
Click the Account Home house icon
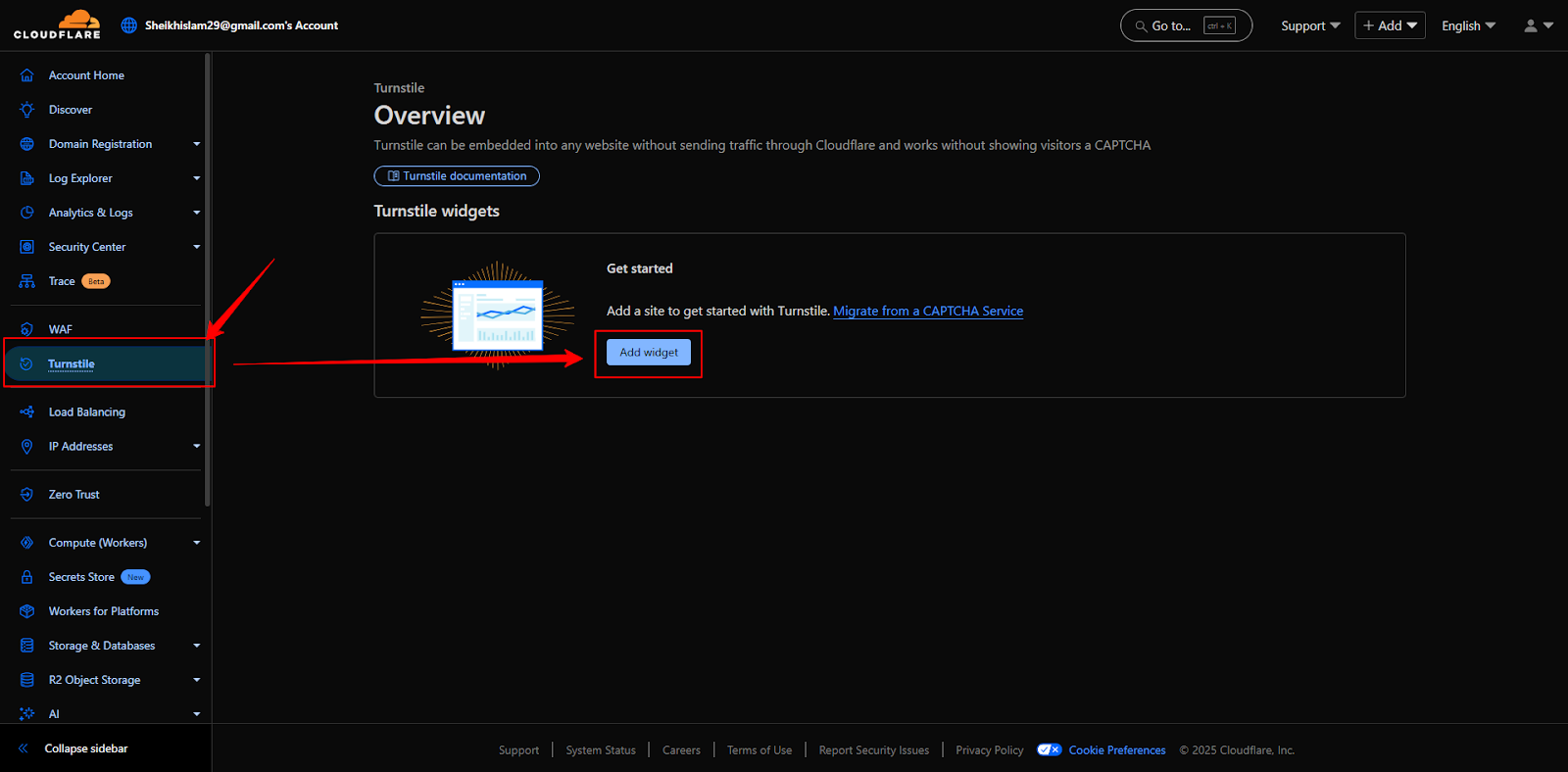[27, 75]
